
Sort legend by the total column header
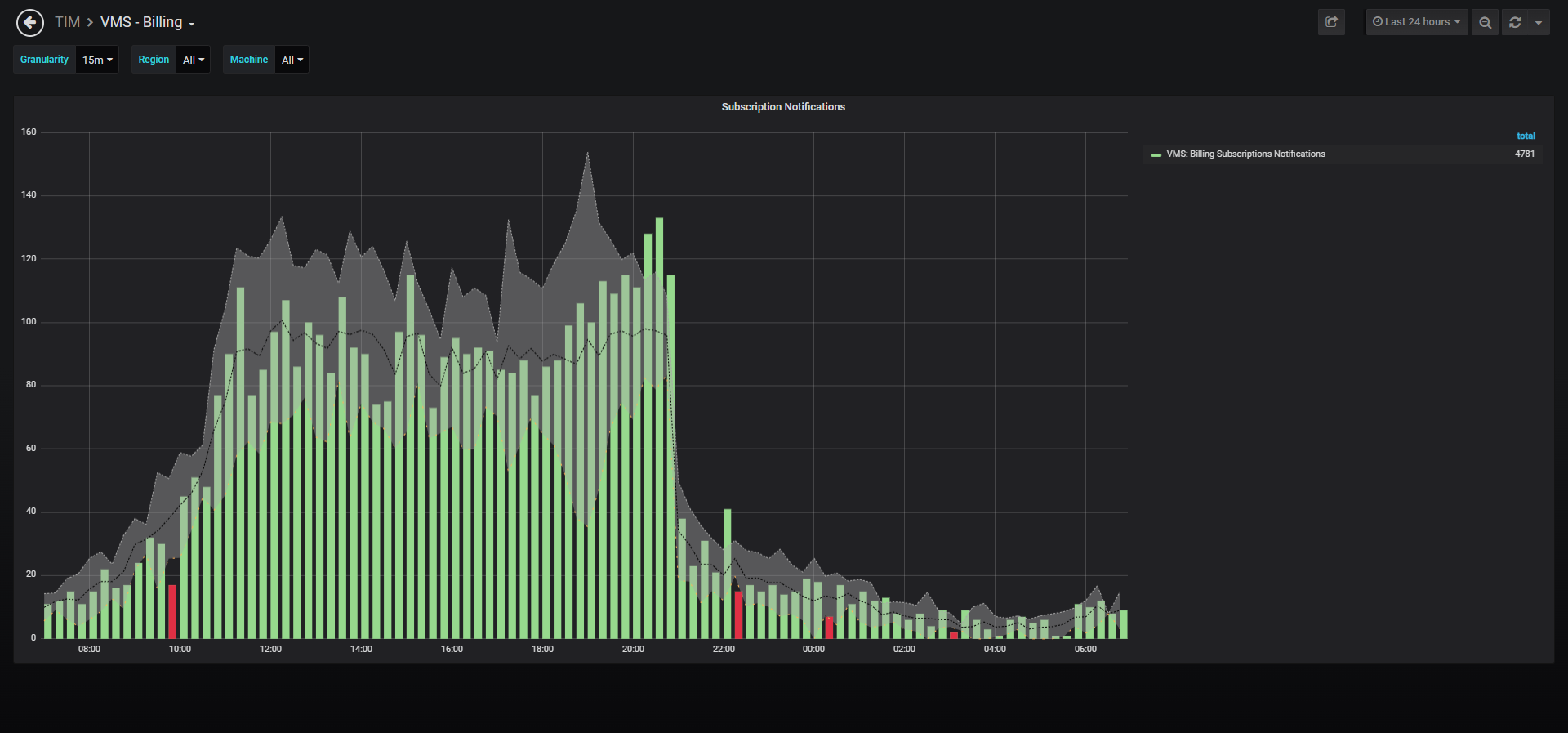point(1526,136)
